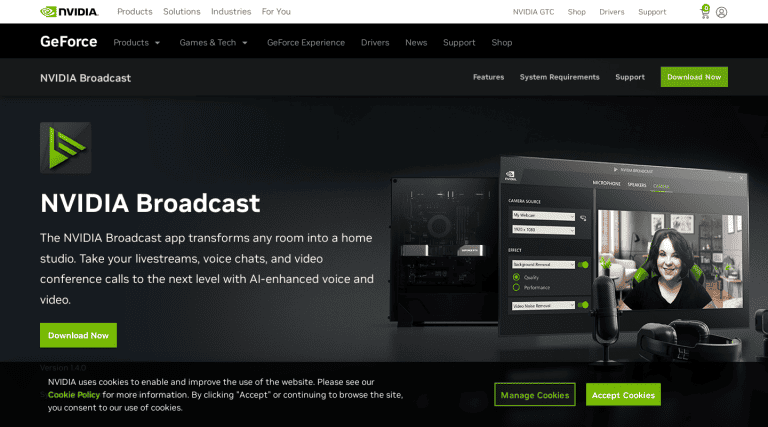Open GeForce Experience page
The height and width of the screenshot is (427, 768).
pos(306,43)
